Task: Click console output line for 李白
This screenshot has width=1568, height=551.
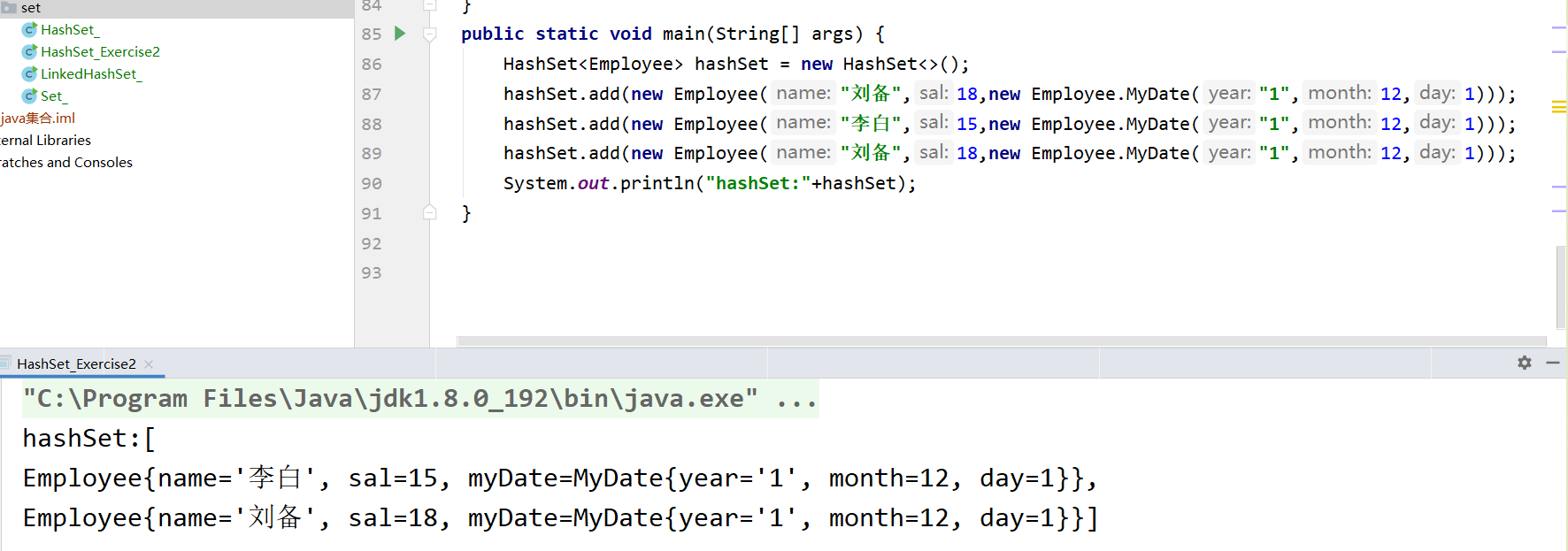Action: click(x=560, y=478)
